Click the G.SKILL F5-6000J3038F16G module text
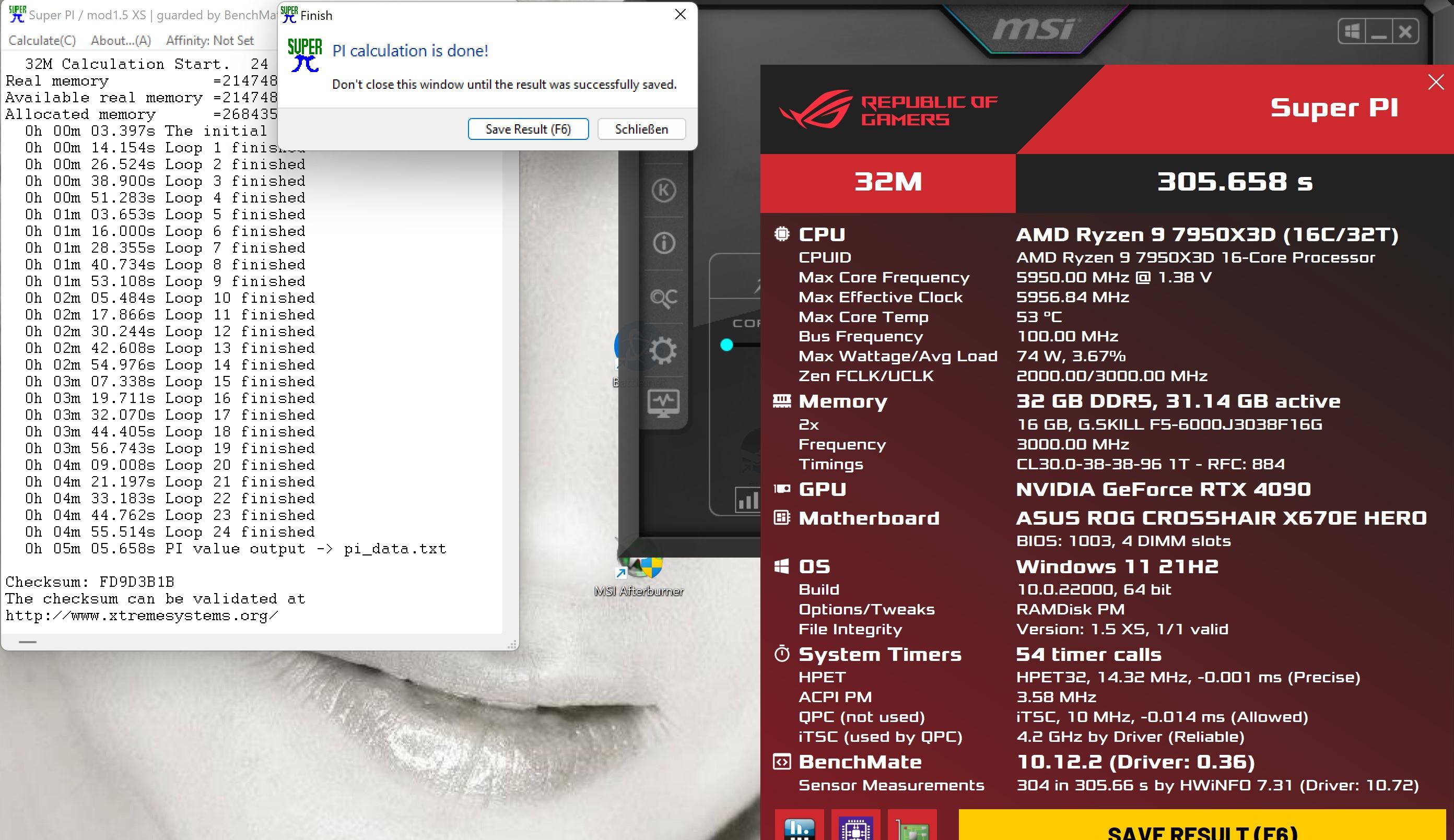 coord(1169,424)
